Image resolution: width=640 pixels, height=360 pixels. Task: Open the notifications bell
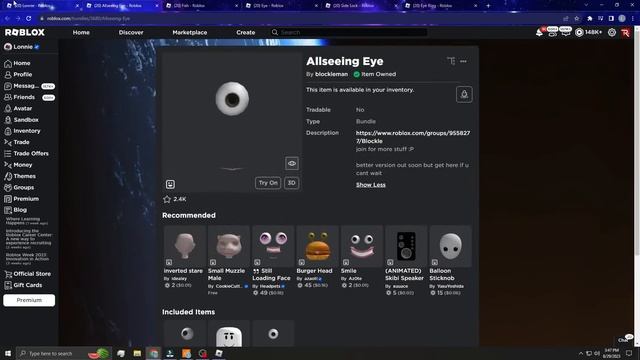(540, 32)
